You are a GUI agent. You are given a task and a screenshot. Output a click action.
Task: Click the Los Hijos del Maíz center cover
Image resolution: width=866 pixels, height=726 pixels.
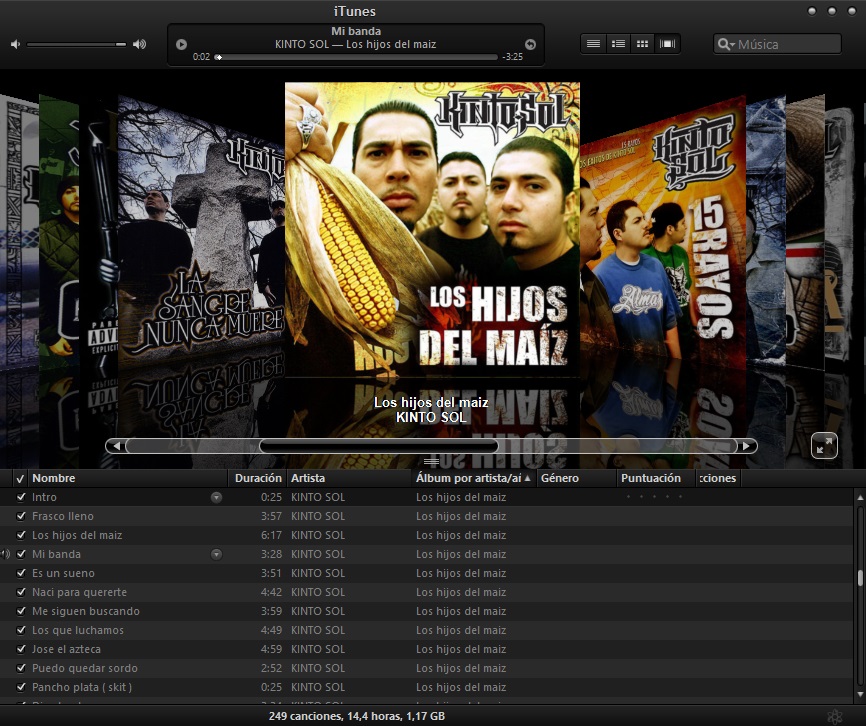pos(432,229)
